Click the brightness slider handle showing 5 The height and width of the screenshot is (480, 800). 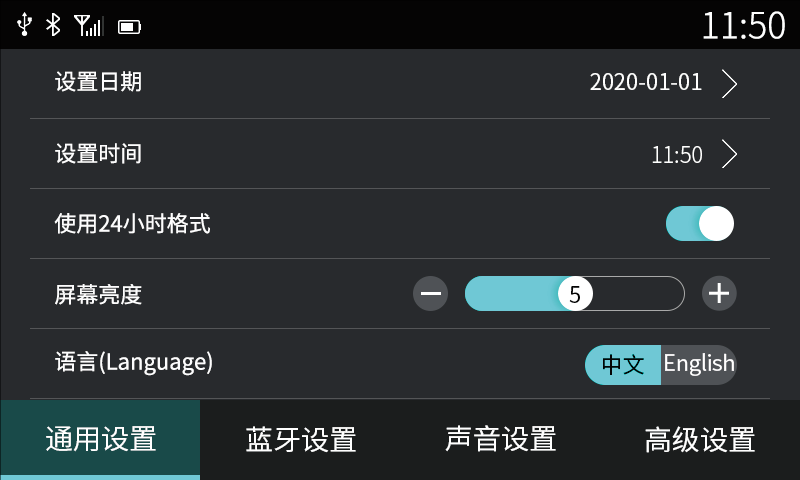pyautogui.click(x=575, y=294)
